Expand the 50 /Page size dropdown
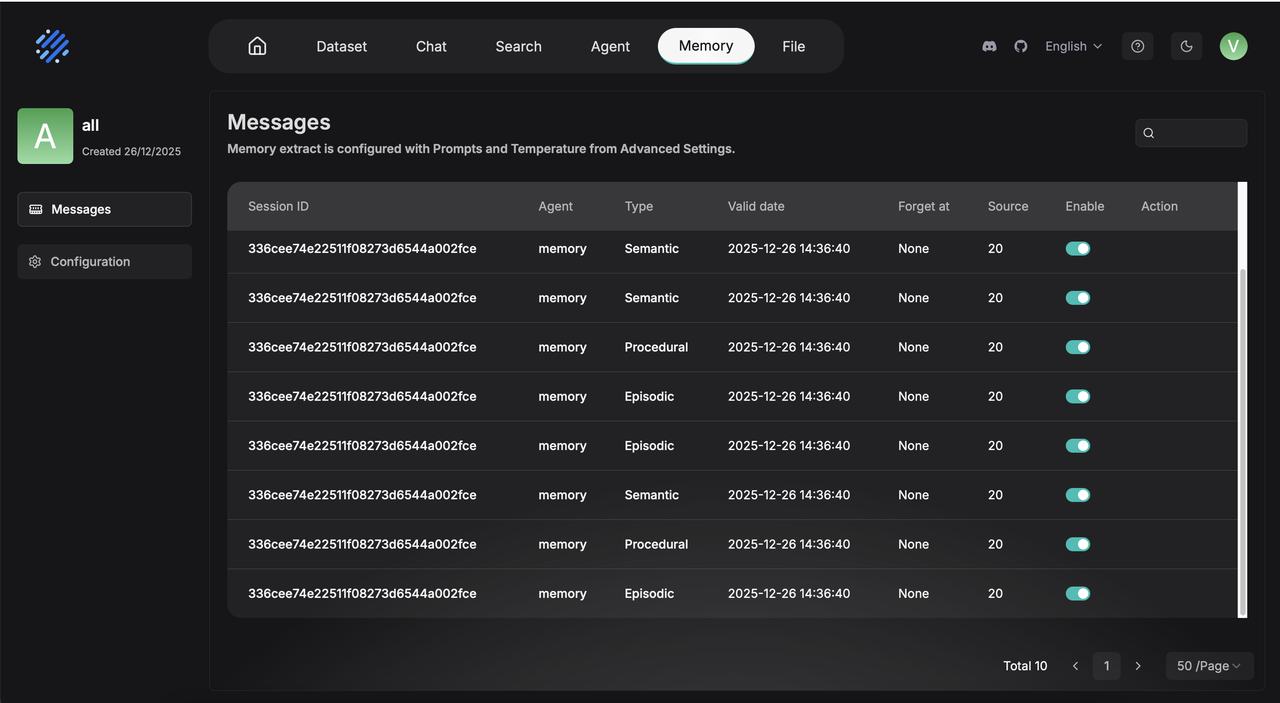The width and height of the screenshot is (1280, 703). click(x=1209, y=666)
